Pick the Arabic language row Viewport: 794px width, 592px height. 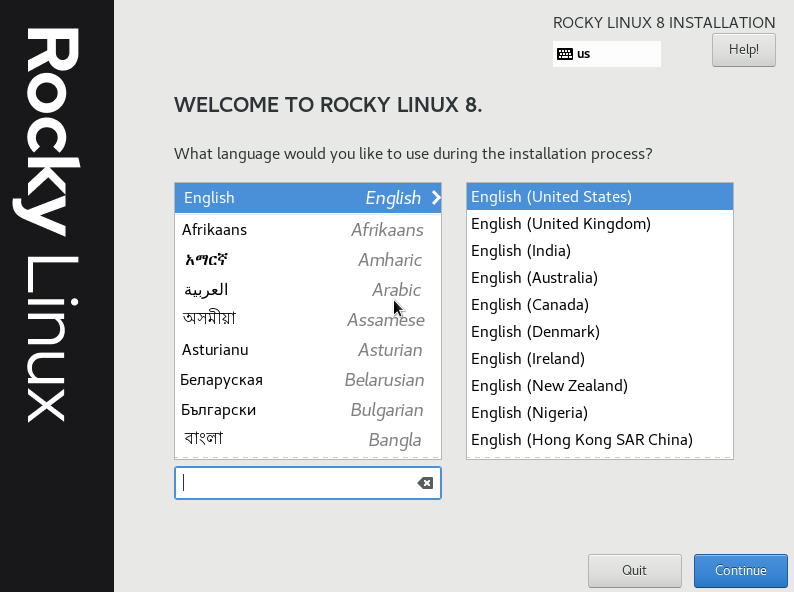pyautogui.click(x=308, y=290)
